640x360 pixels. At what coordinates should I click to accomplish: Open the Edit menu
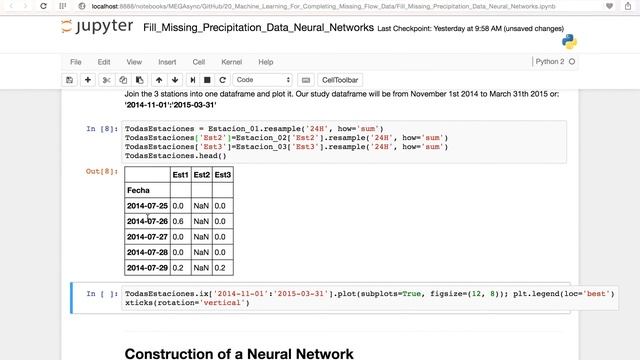tap(104, 62)
